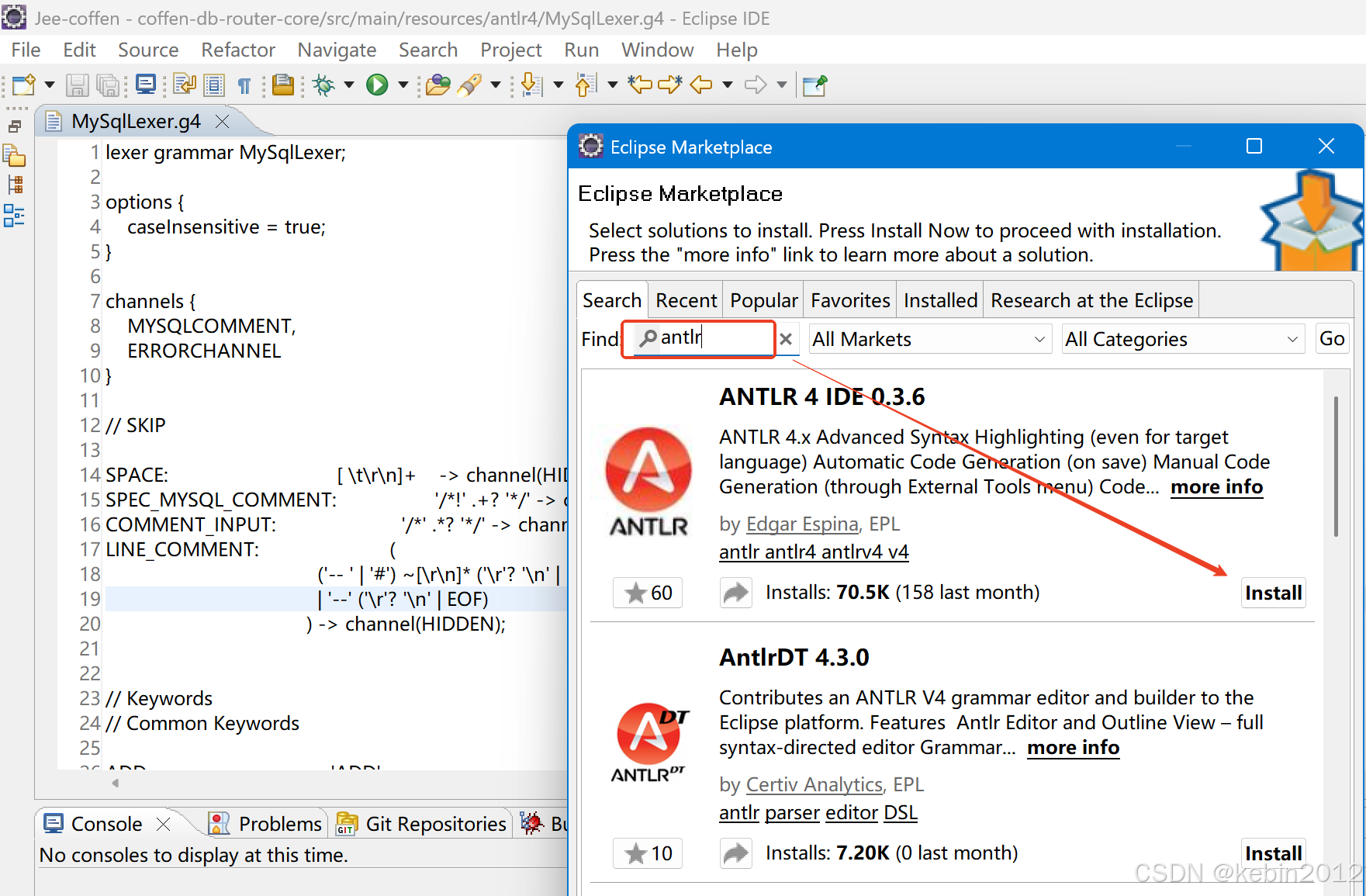Expand the New wizard dropdown arrow
Image resolution: width=1366 pixels, height=896 pixels.
50,85
